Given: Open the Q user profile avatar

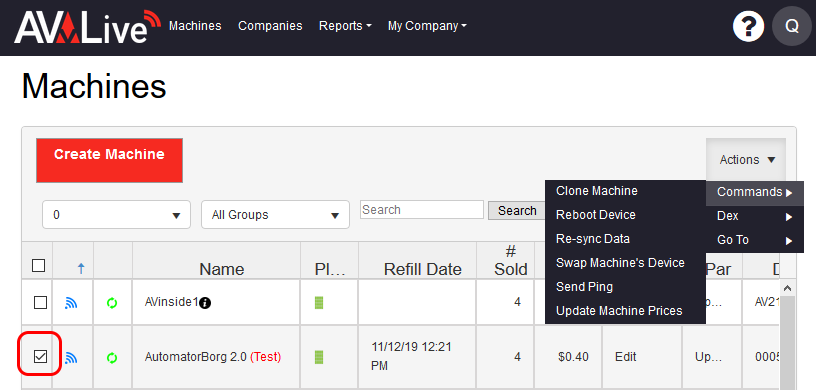Looking at the screenshot, I should (792, 26).
